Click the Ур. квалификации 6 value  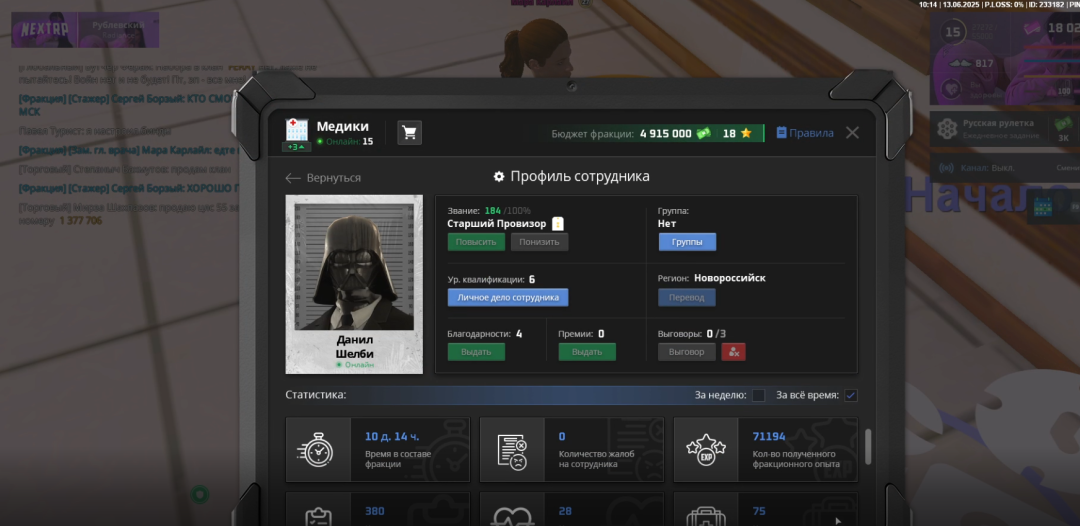pyautogui.click(x=532, y=280)
